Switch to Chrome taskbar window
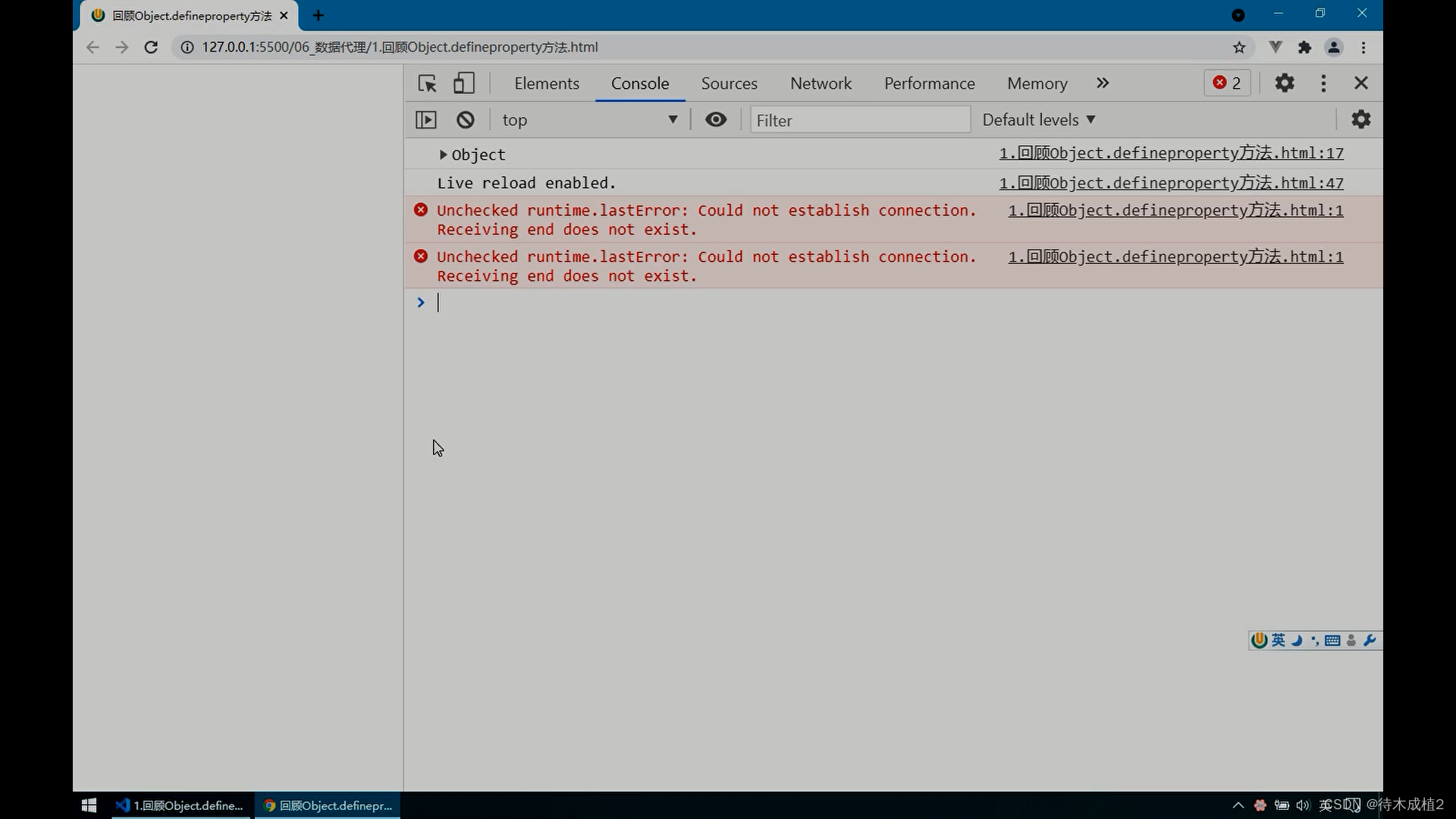This screenshot has width=1456, height=819. [x=328, y=805]
